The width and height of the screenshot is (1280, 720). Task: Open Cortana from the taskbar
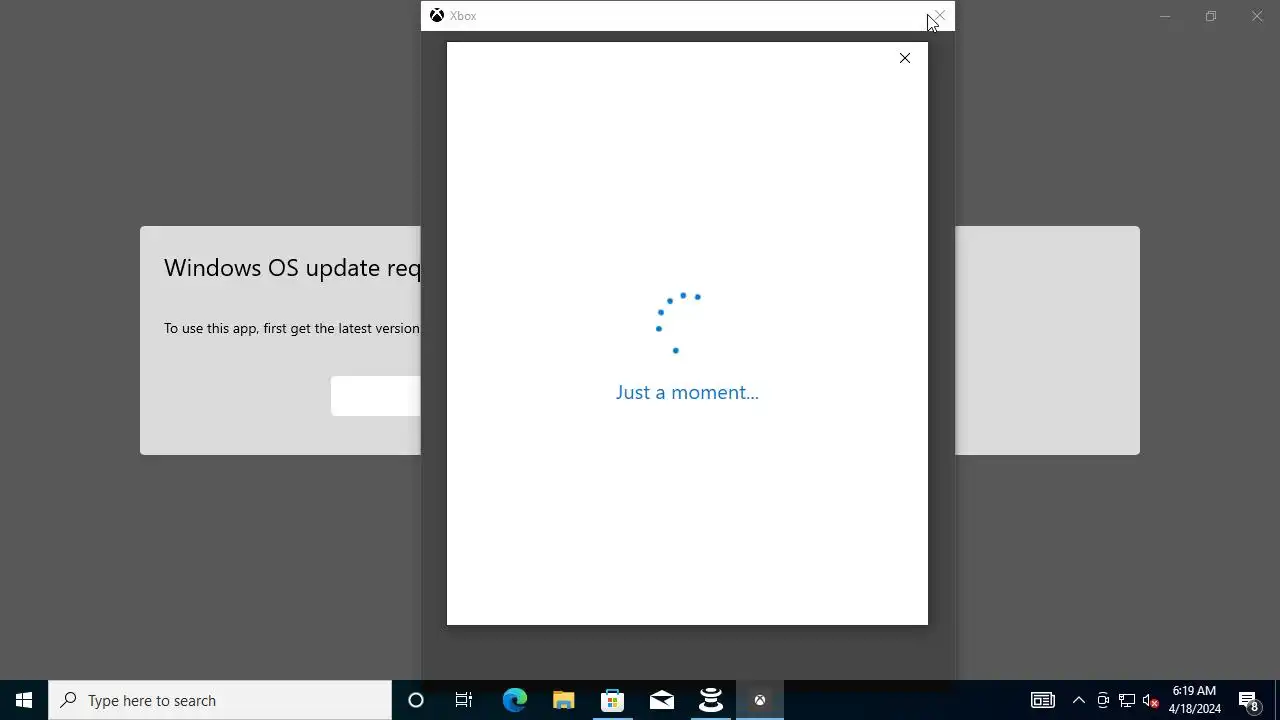(416, 700)
